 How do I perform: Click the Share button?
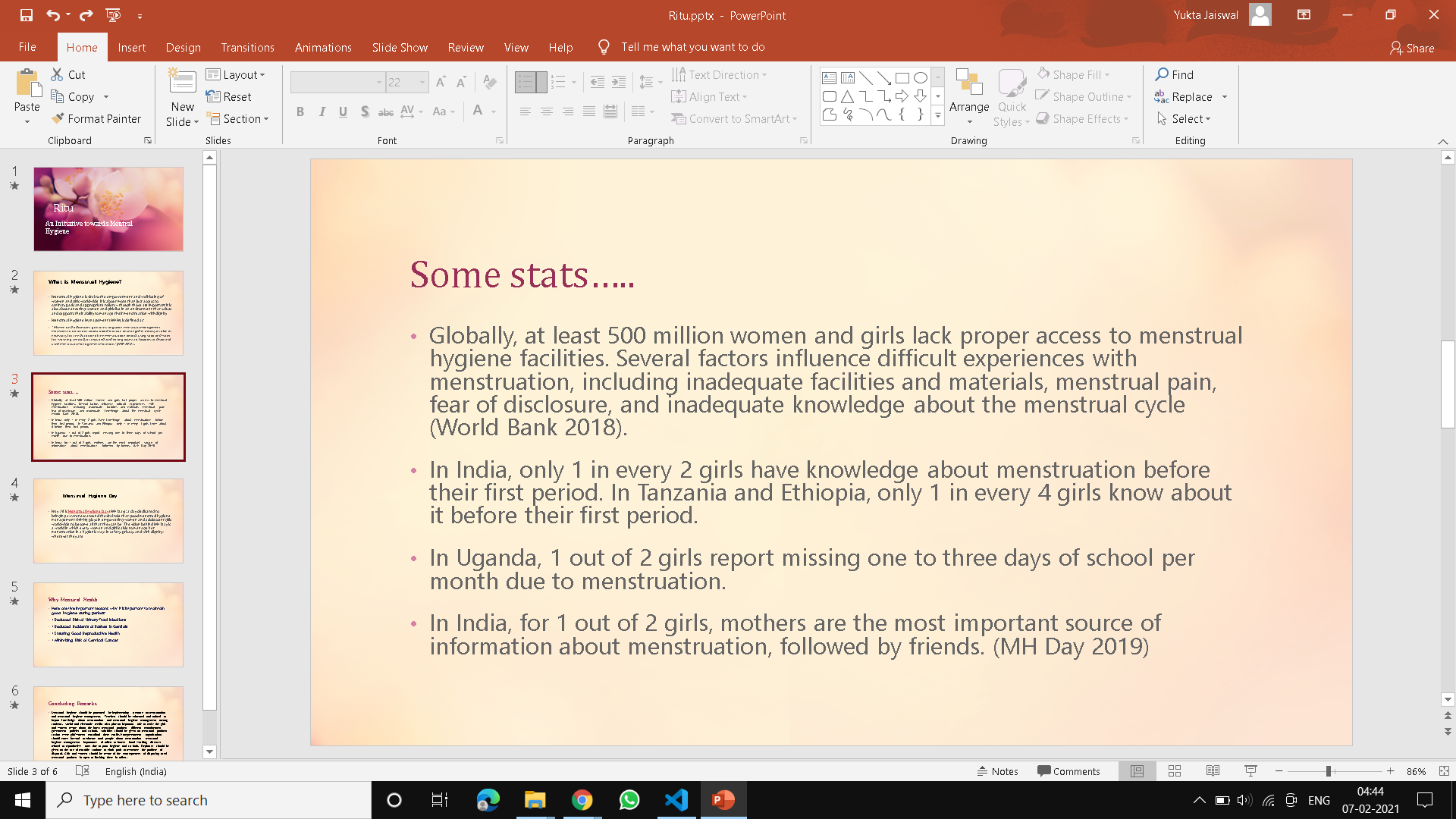tap(1412, 48)
